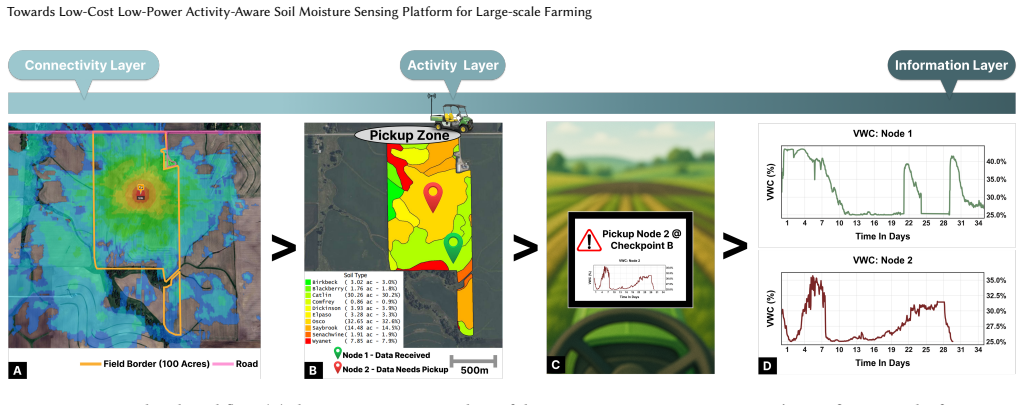The height and width of the screenshot is (405, 1022).
Task: Click the green pin in Node 1 legend
Action: click(x=337, y=354)
